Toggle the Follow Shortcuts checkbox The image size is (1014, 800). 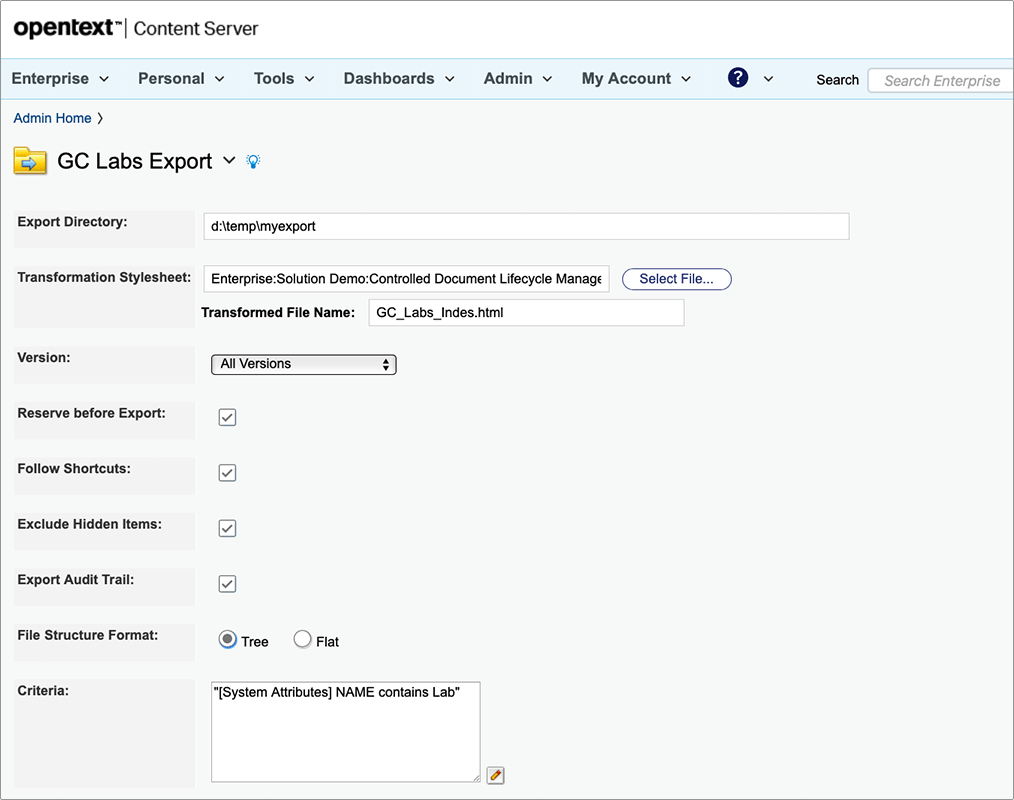[x=227, y=473]
